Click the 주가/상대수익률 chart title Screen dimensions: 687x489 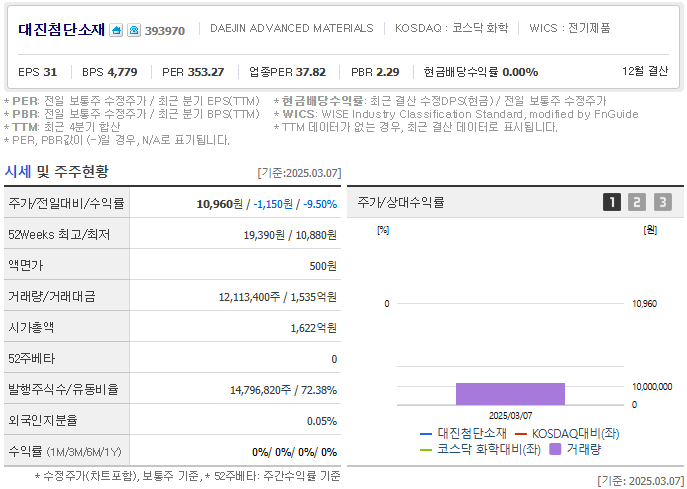point(400,202)
